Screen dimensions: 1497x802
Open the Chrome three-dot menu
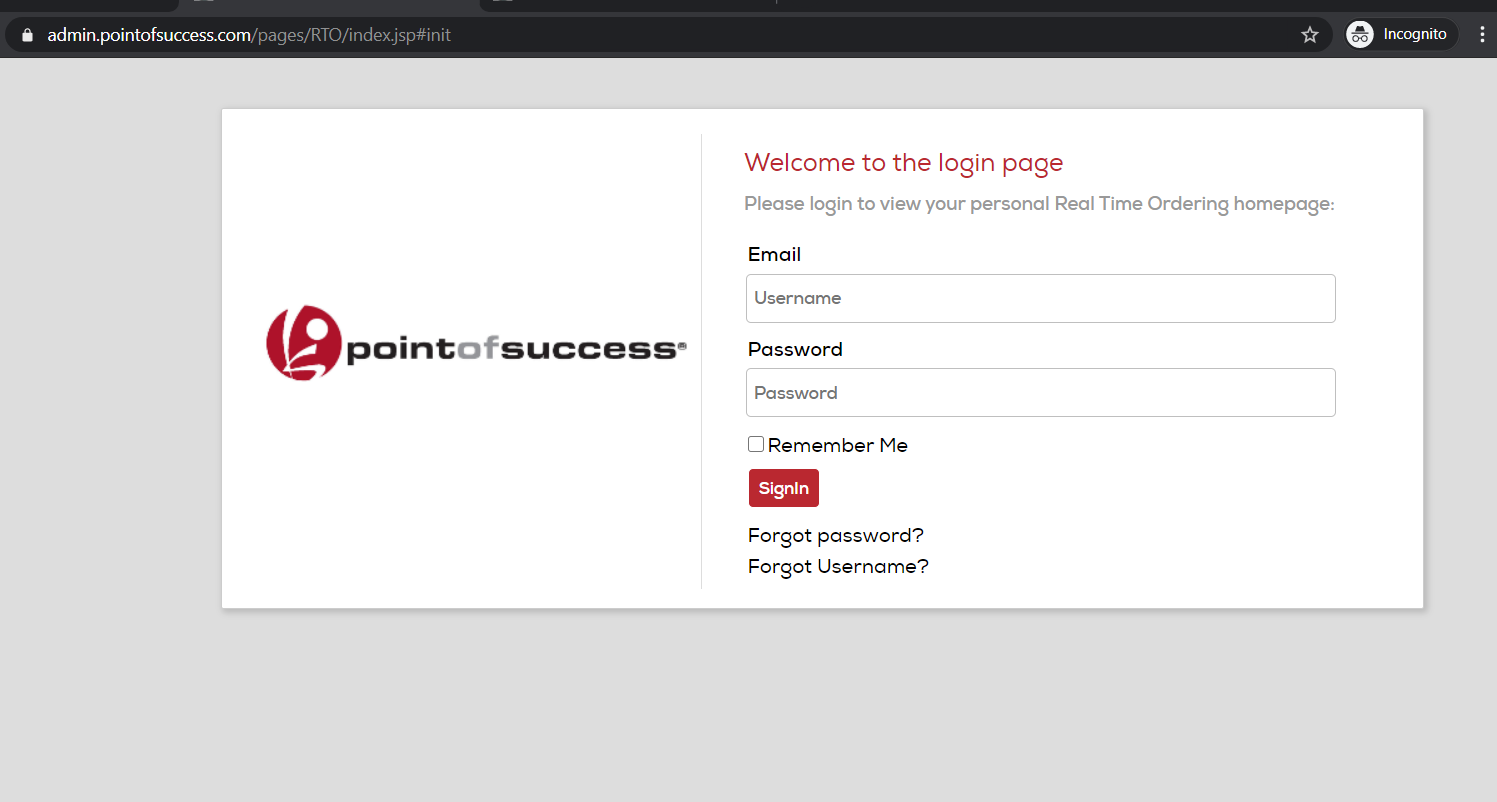(x=1482, y=35)
